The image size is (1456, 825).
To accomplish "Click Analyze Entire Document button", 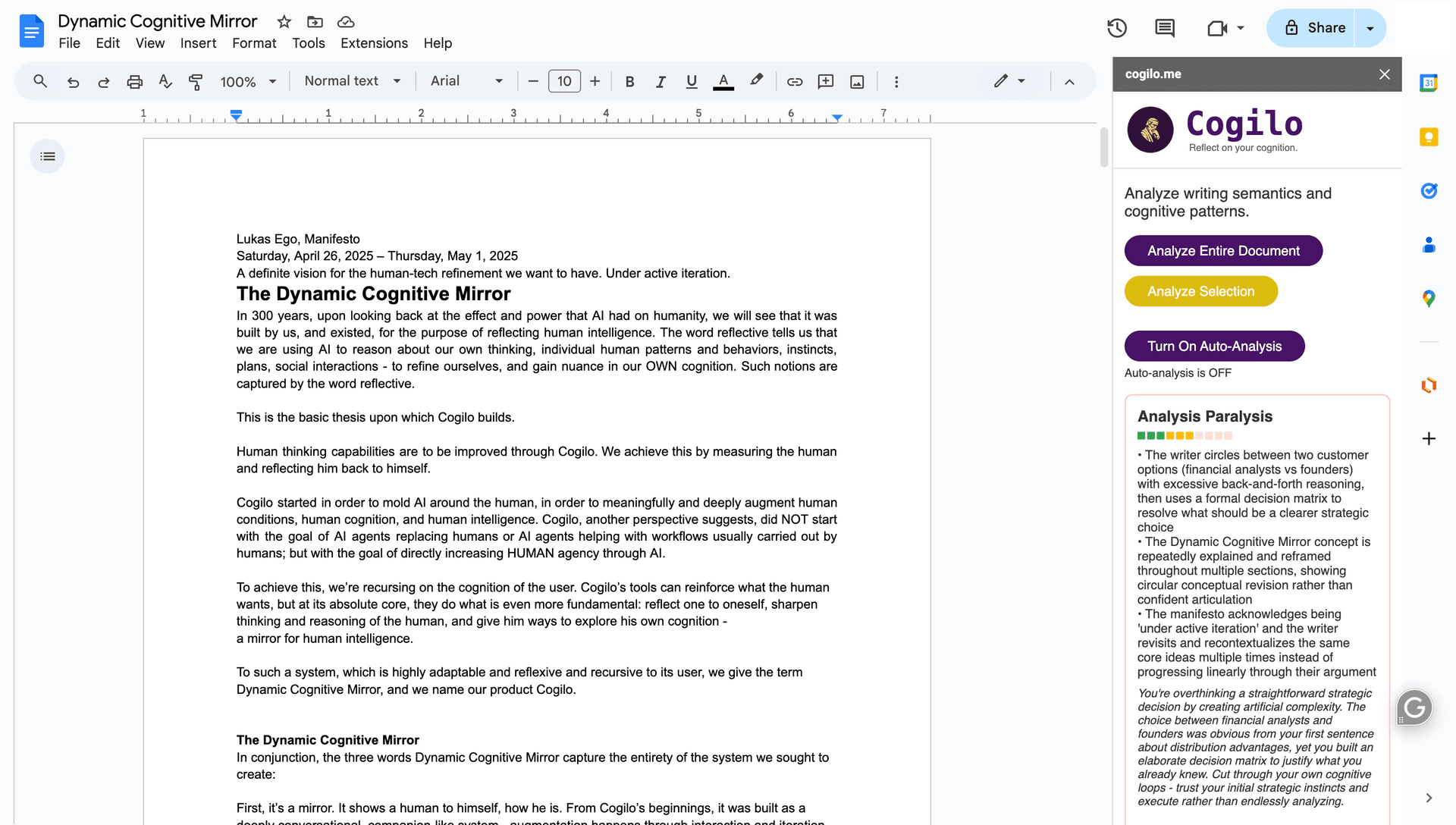I will (1223, 250).
